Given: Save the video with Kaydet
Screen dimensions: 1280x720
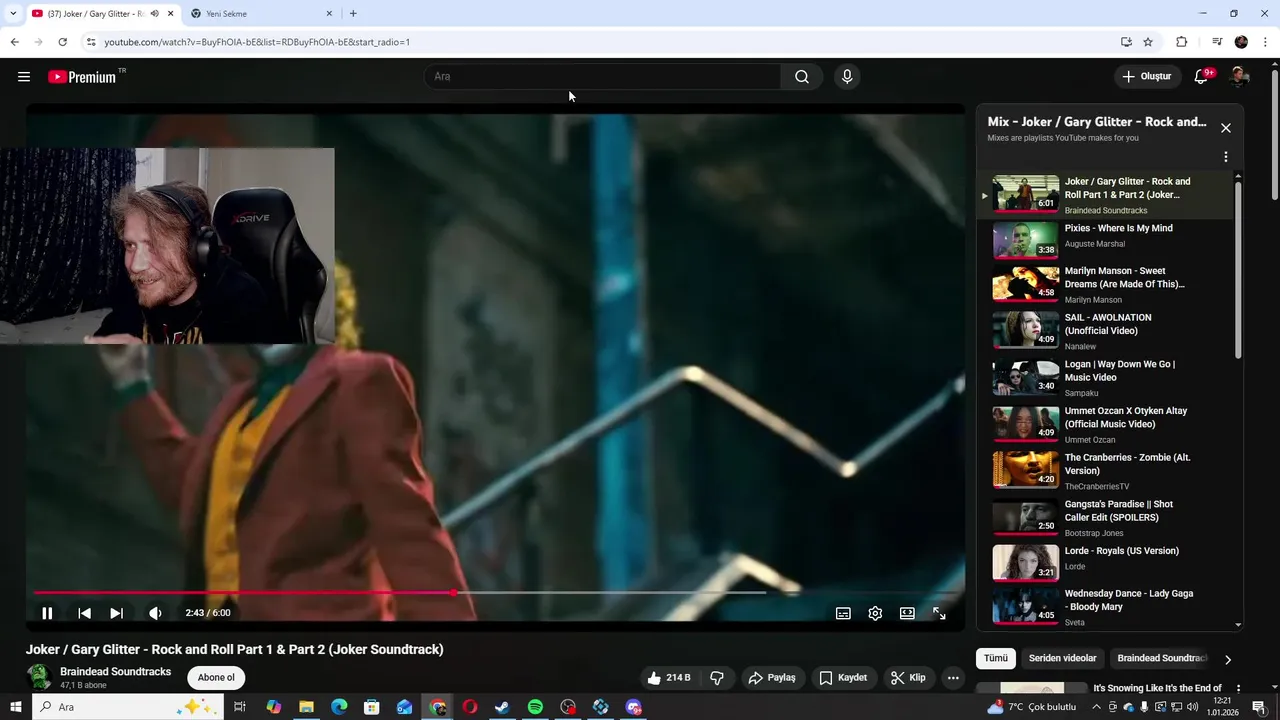Looking at the screenshot, I should coord(843,678).
